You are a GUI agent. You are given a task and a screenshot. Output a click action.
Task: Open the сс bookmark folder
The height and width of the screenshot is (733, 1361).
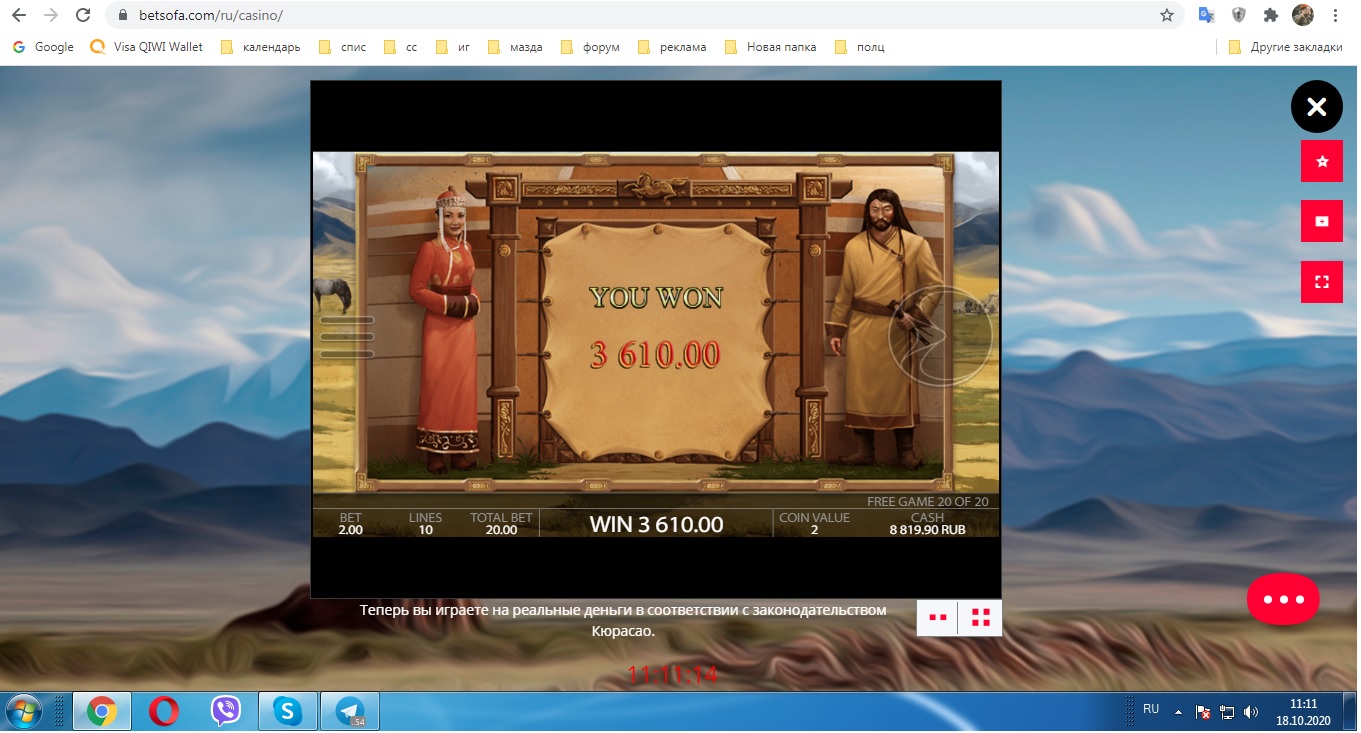pos(402,47)
